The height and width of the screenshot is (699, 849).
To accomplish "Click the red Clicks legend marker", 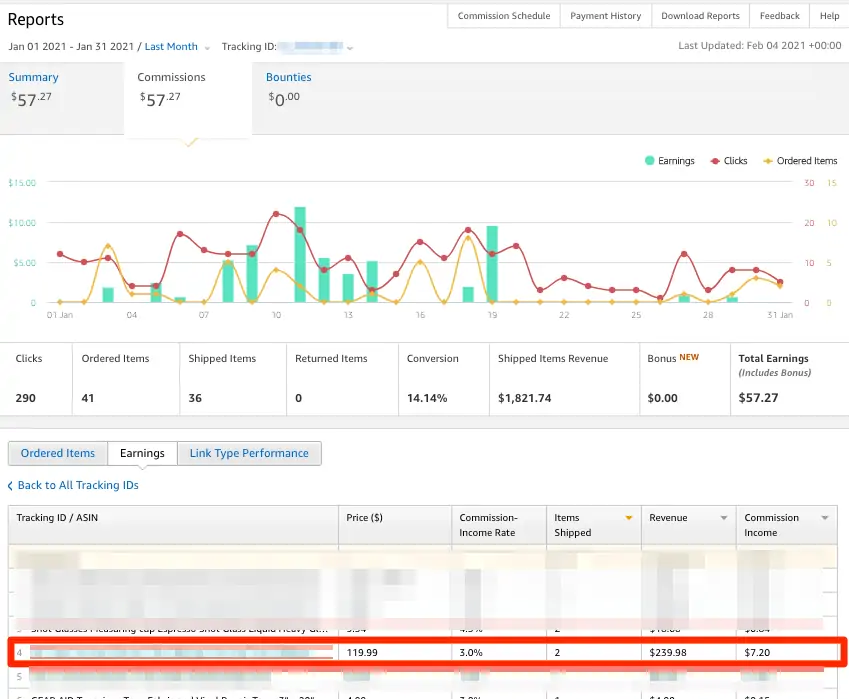I will [715, 161].
